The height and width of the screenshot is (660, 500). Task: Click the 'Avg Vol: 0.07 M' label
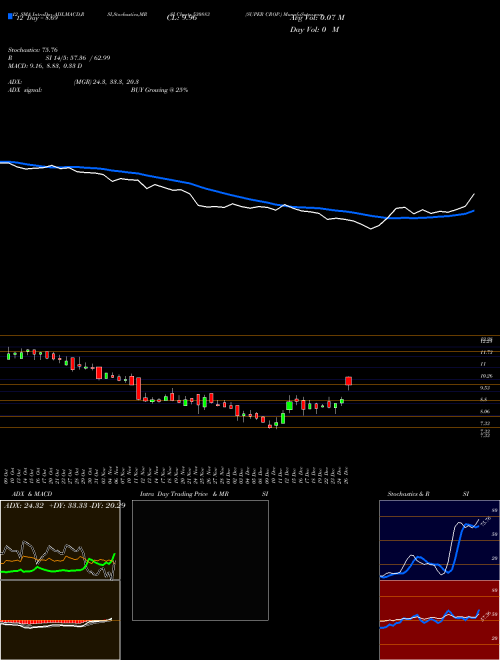(x=317, y=17)
